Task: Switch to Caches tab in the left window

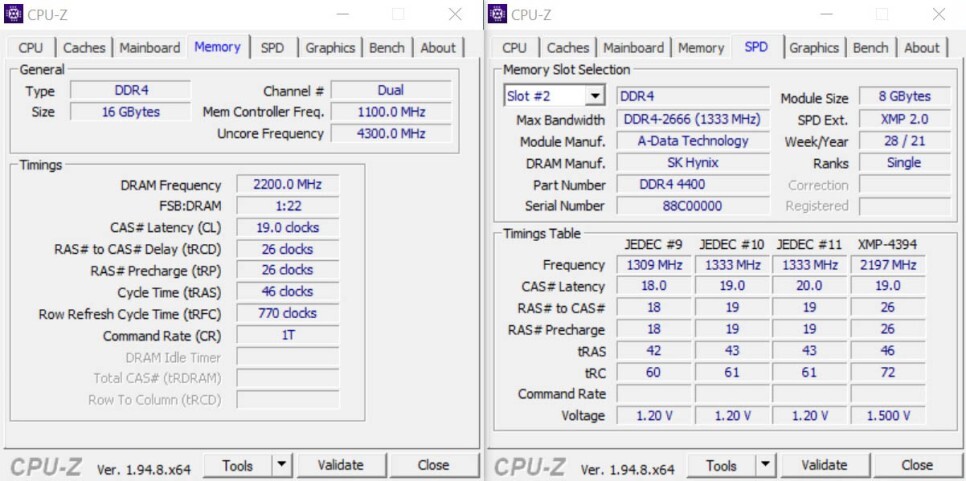Action: pyautogui.click(x=84, y=47)
